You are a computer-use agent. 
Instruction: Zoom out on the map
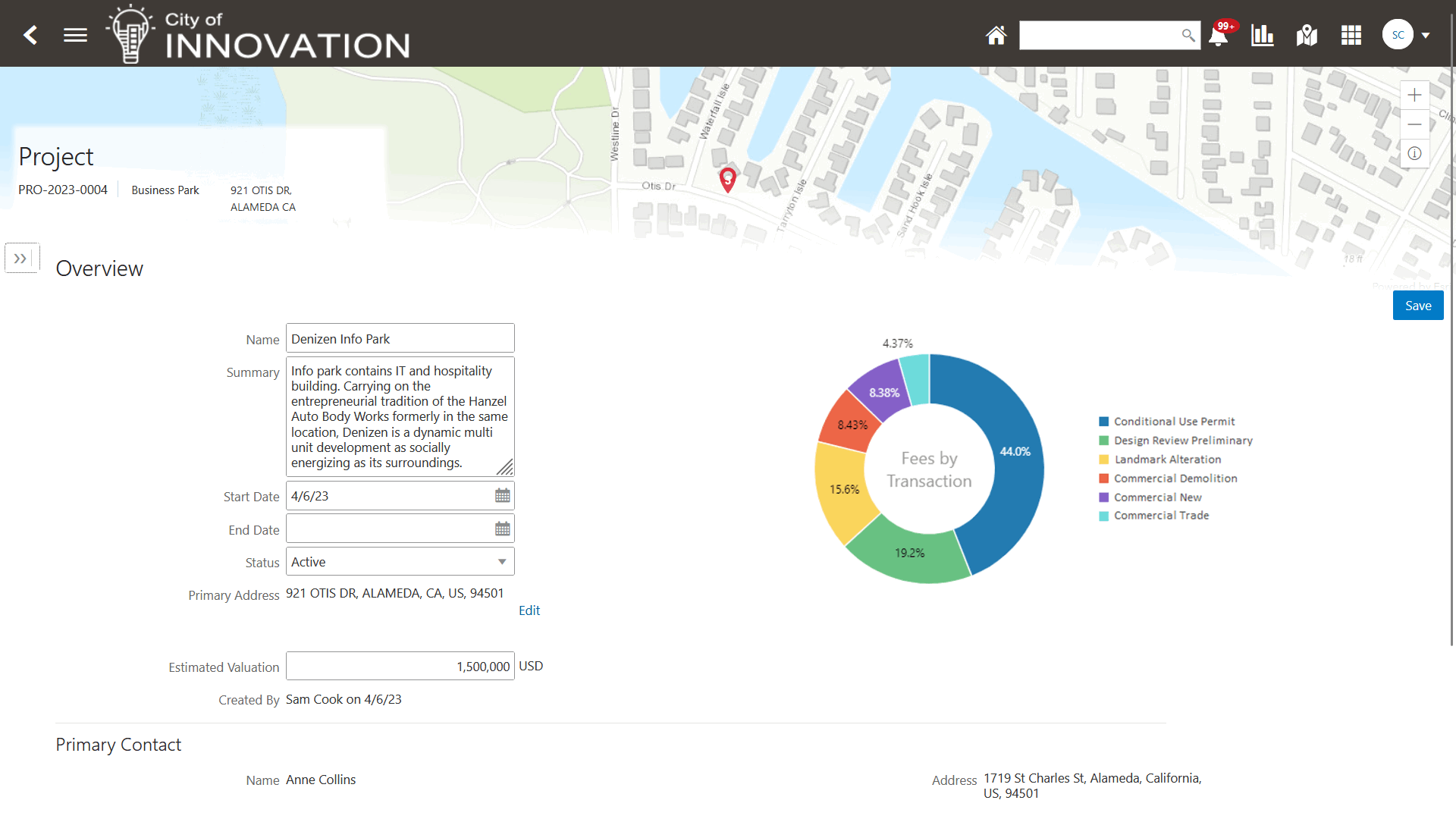(x=1414, y=124)
